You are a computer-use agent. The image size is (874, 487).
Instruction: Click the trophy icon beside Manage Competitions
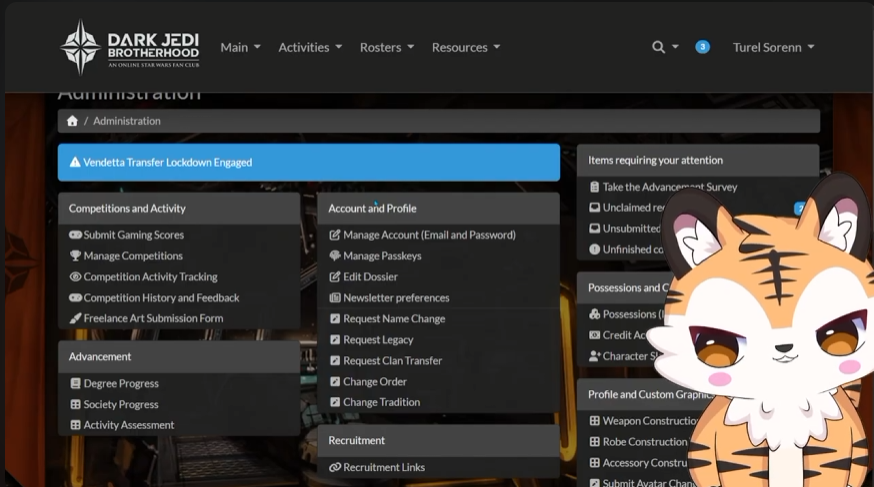[x=75, y=256]
